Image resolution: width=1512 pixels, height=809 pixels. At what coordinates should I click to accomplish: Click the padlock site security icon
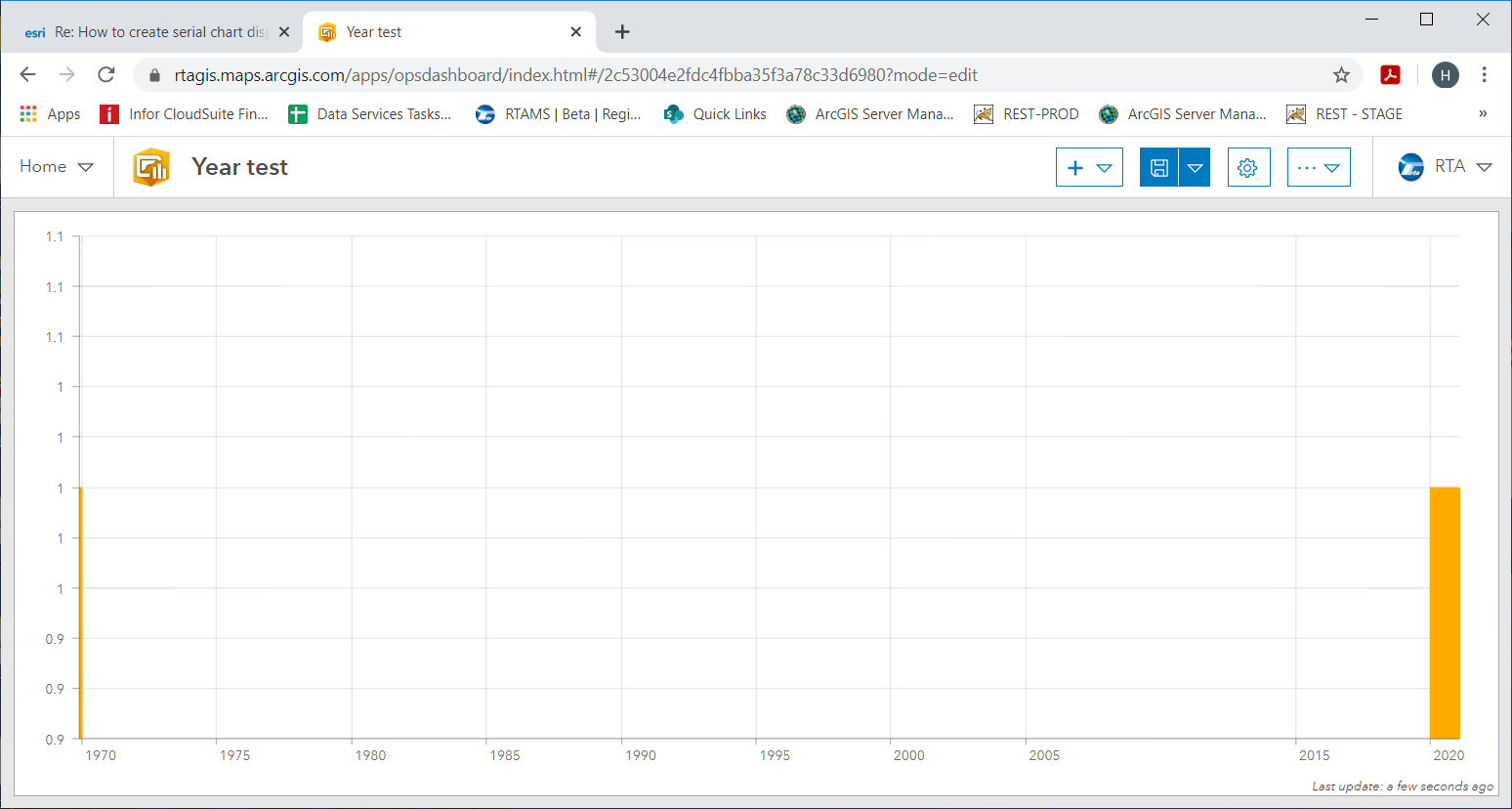pyautogui.click(x=153, y=74)
